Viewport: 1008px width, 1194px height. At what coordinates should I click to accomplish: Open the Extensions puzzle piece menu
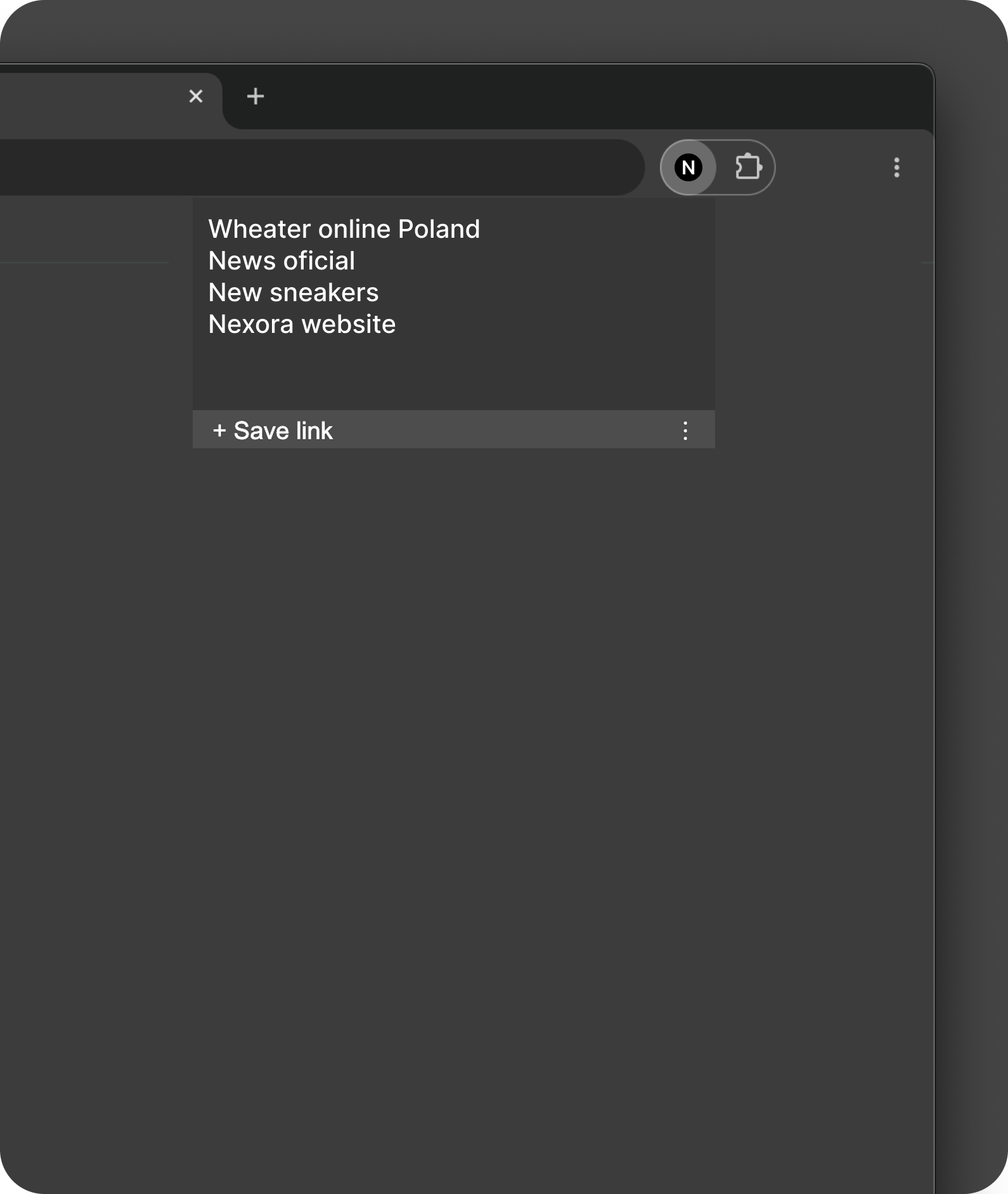tap(748, 167)
